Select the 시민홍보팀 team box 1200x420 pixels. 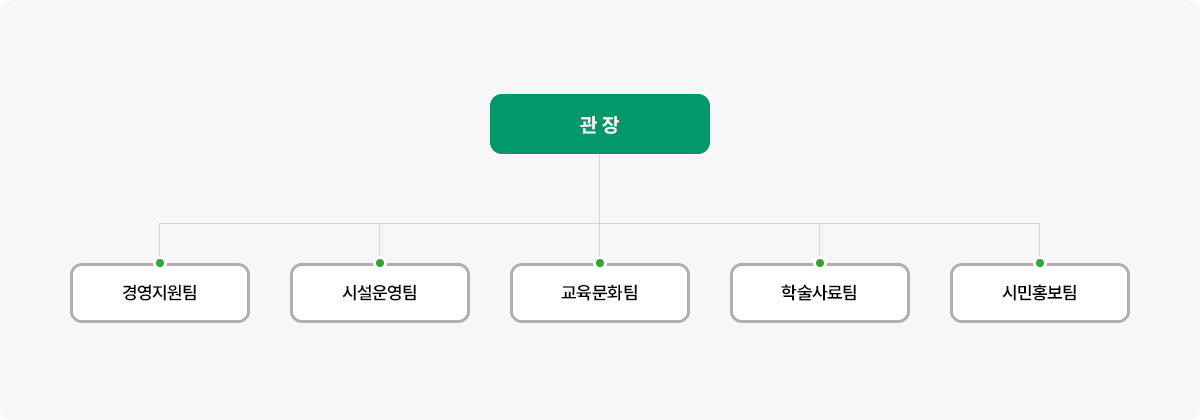(x=1040, y=293)
